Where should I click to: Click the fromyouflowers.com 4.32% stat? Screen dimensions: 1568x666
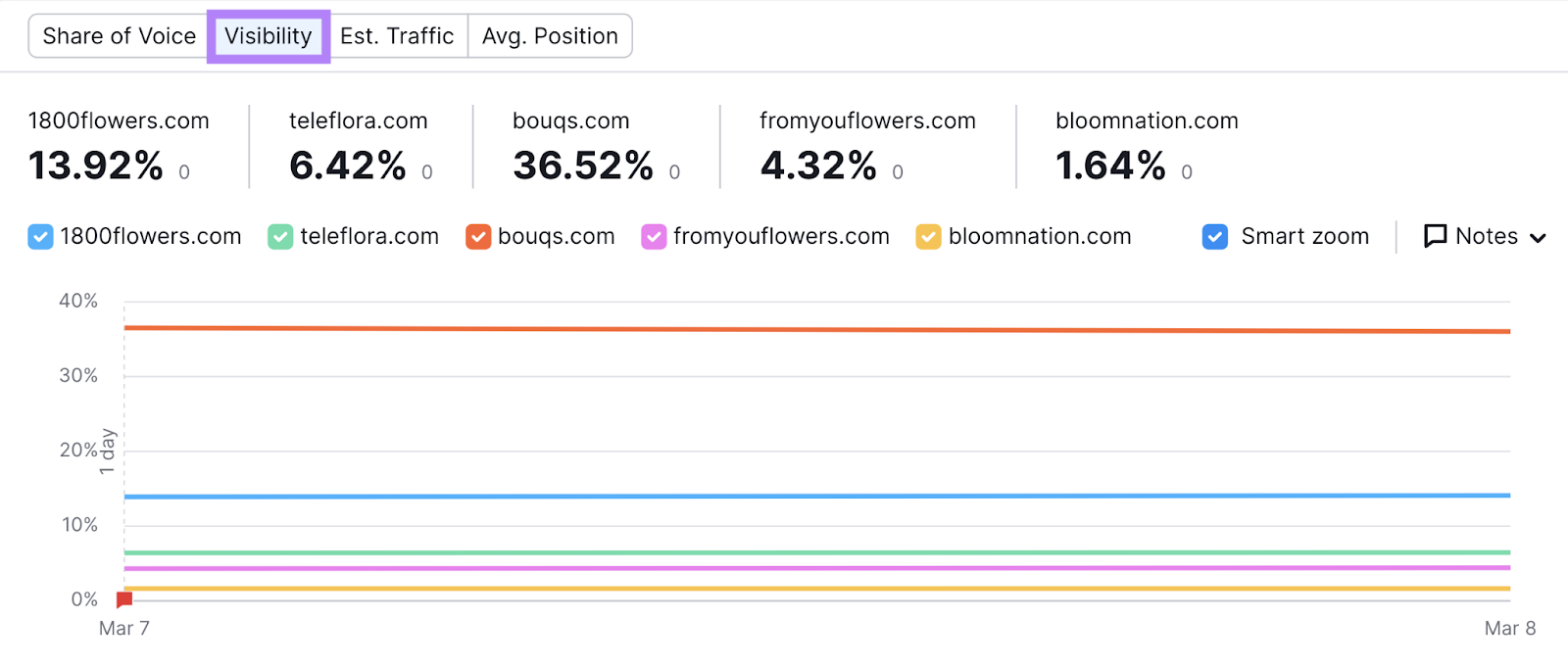point(818,166)
